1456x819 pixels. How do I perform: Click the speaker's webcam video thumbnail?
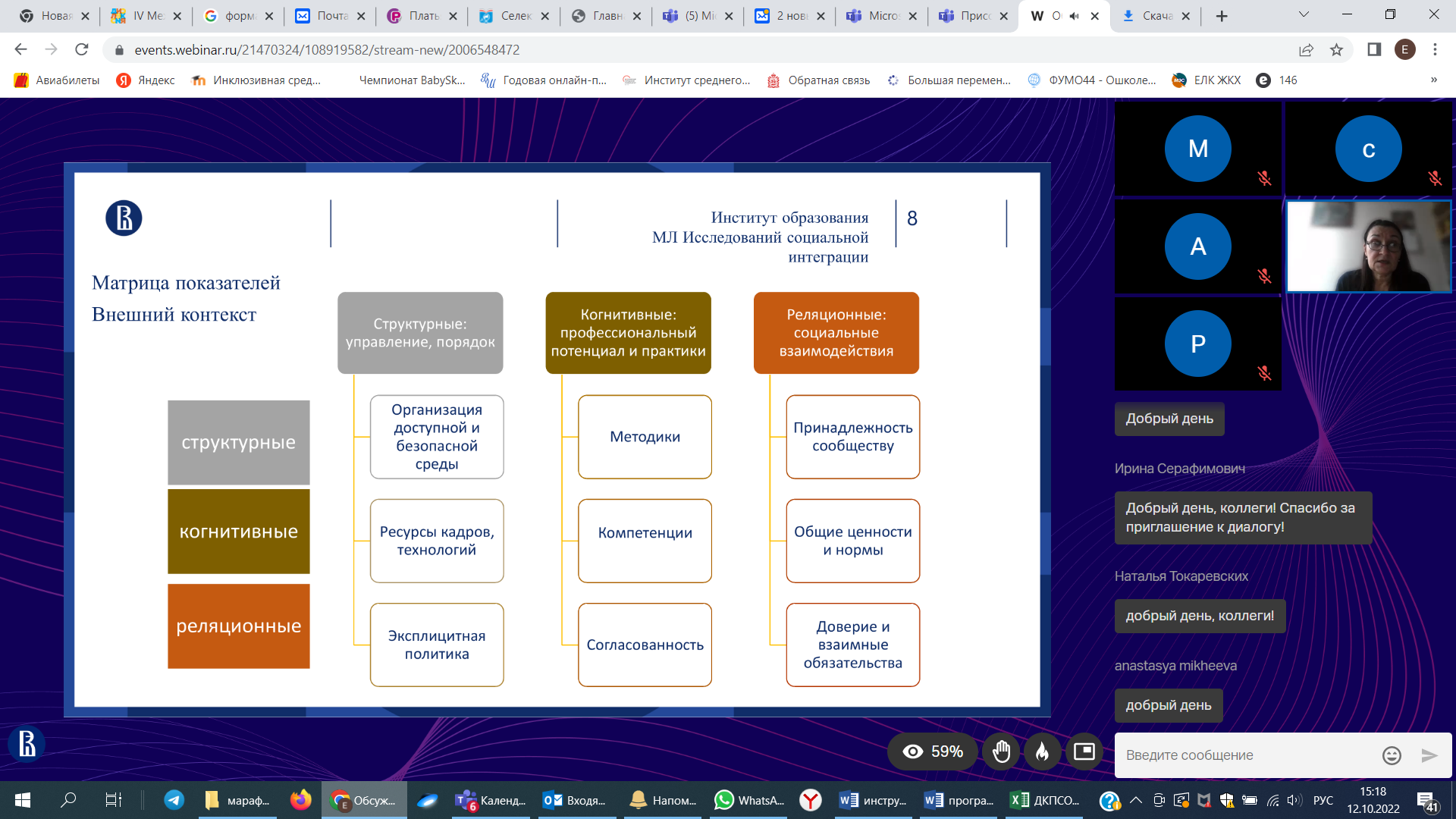coord(1368,246)
